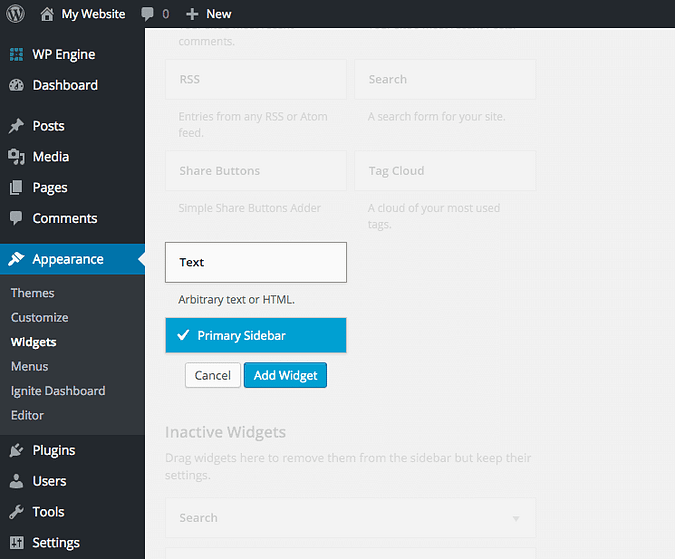Click the Drag widgets here to remove text

[348, 466]
